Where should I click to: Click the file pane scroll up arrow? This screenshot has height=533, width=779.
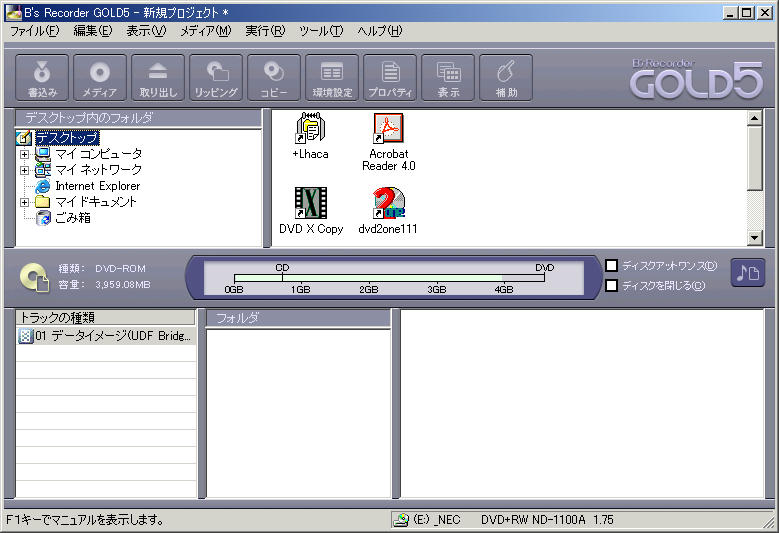[755, 118]
